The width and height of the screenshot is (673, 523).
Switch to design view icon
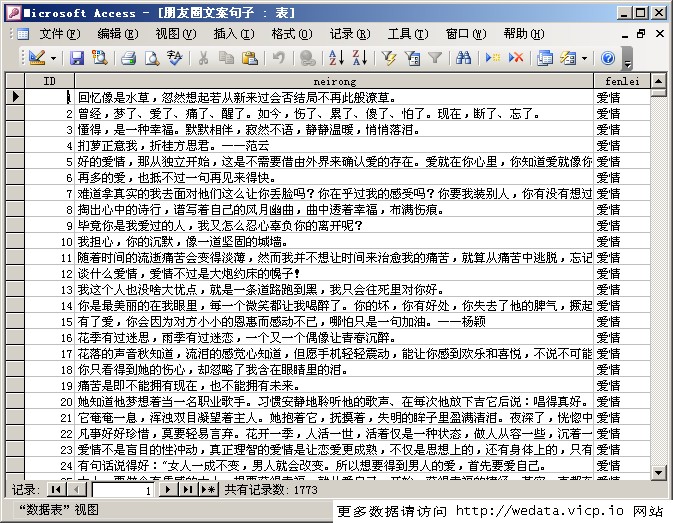37,57
